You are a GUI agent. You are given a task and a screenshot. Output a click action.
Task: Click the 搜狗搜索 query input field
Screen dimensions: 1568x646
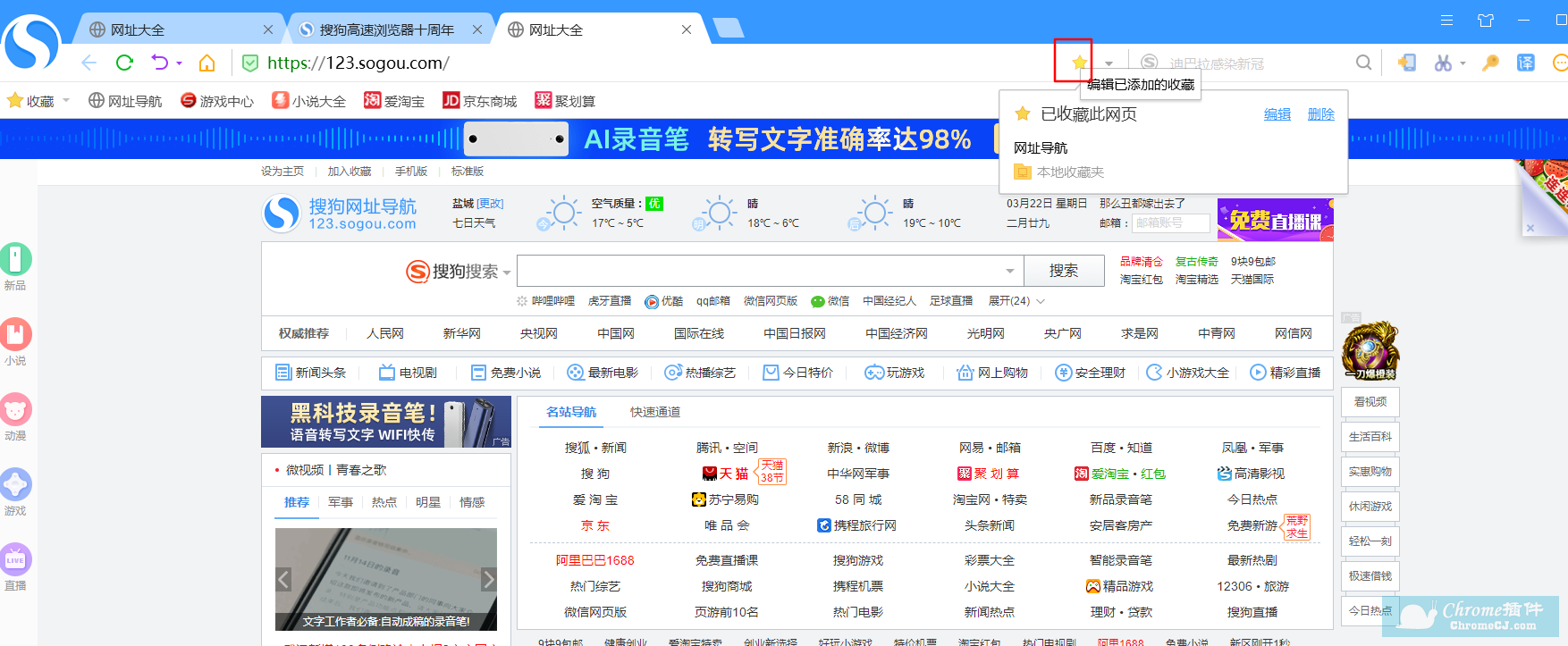pos(771,271)
